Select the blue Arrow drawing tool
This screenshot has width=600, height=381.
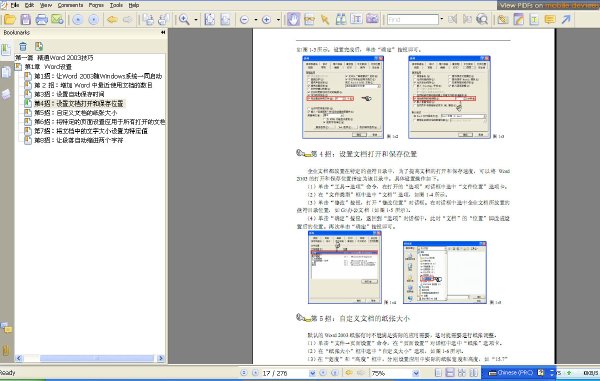(x=566, y=19)
